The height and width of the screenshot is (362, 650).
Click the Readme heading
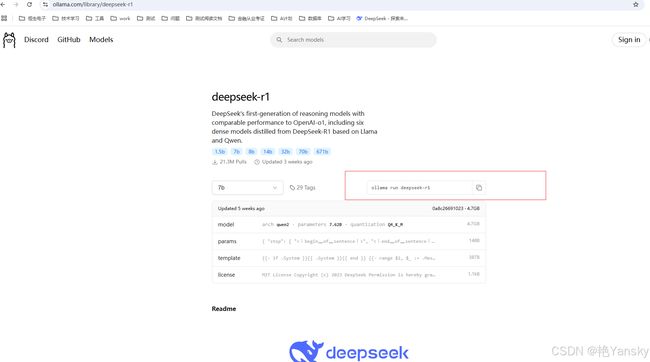[224, 309]
